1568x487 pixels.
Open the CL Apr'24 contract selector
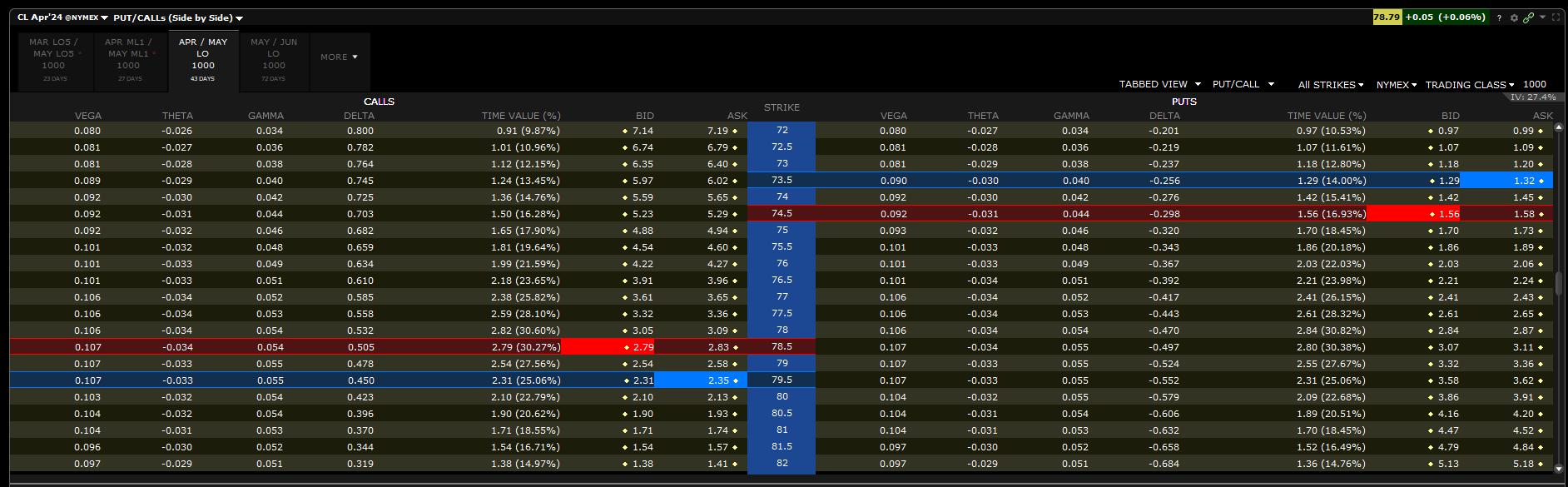pyautogui.click(x=62, y=17)
